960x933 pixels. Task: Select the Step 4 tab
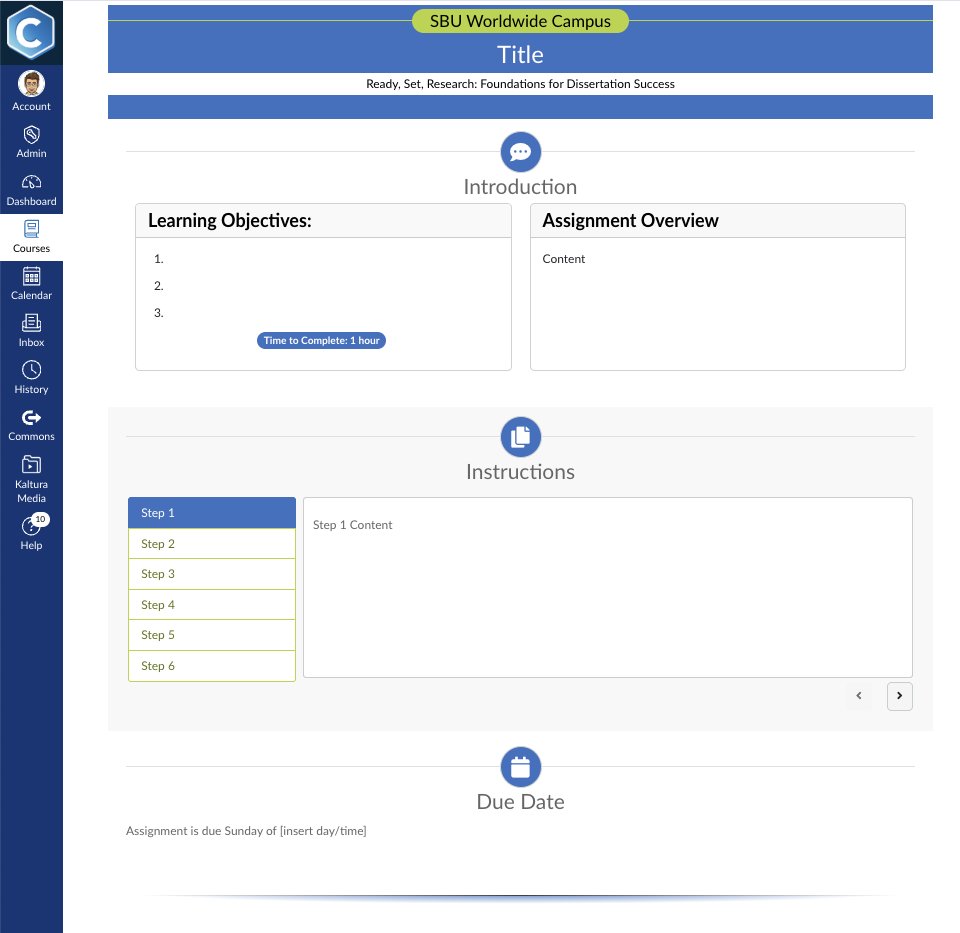[212, 605]
